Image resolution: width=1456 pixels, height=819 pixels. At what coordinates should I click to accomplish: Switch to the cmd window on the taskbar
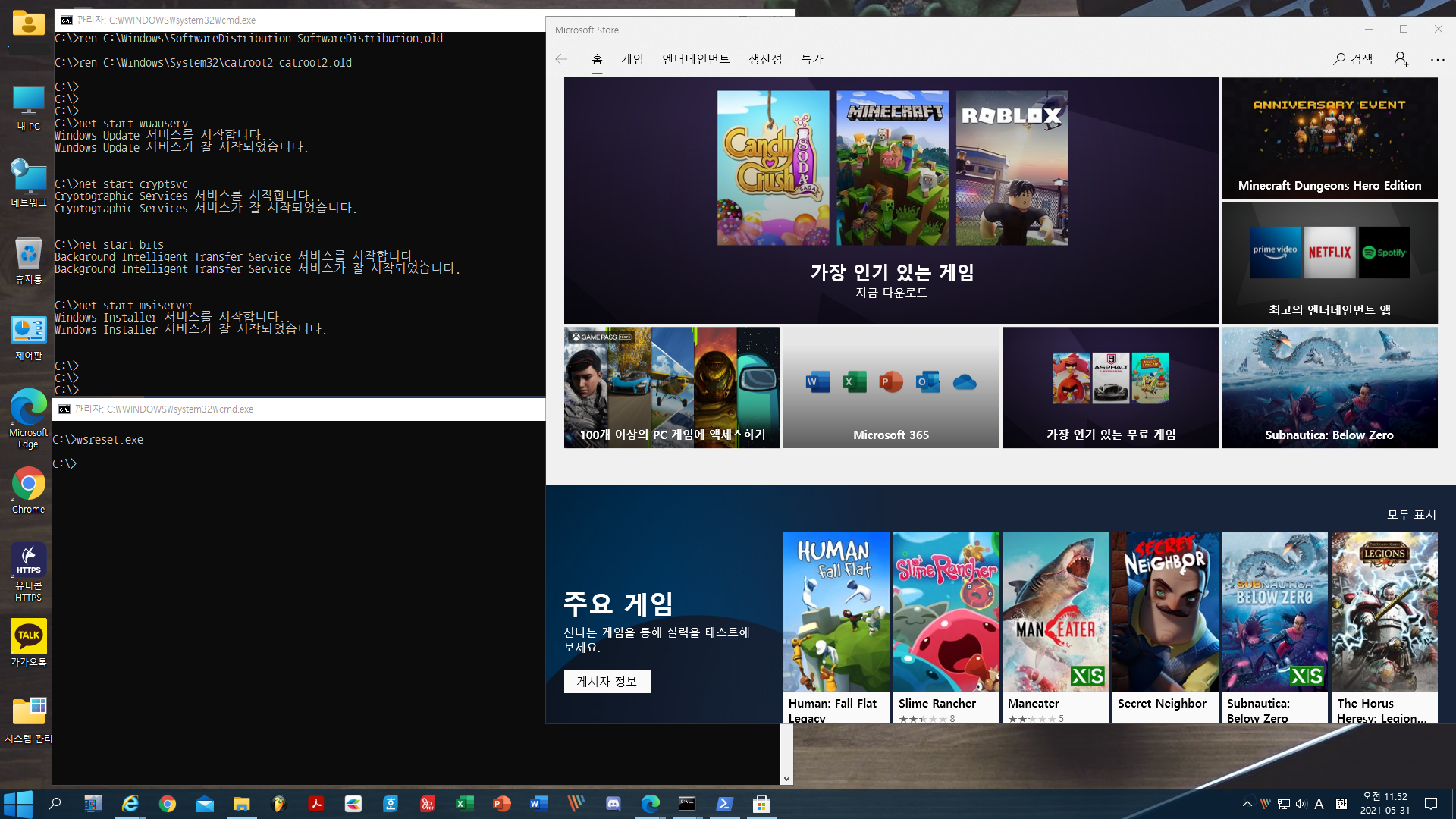[687, 804]
